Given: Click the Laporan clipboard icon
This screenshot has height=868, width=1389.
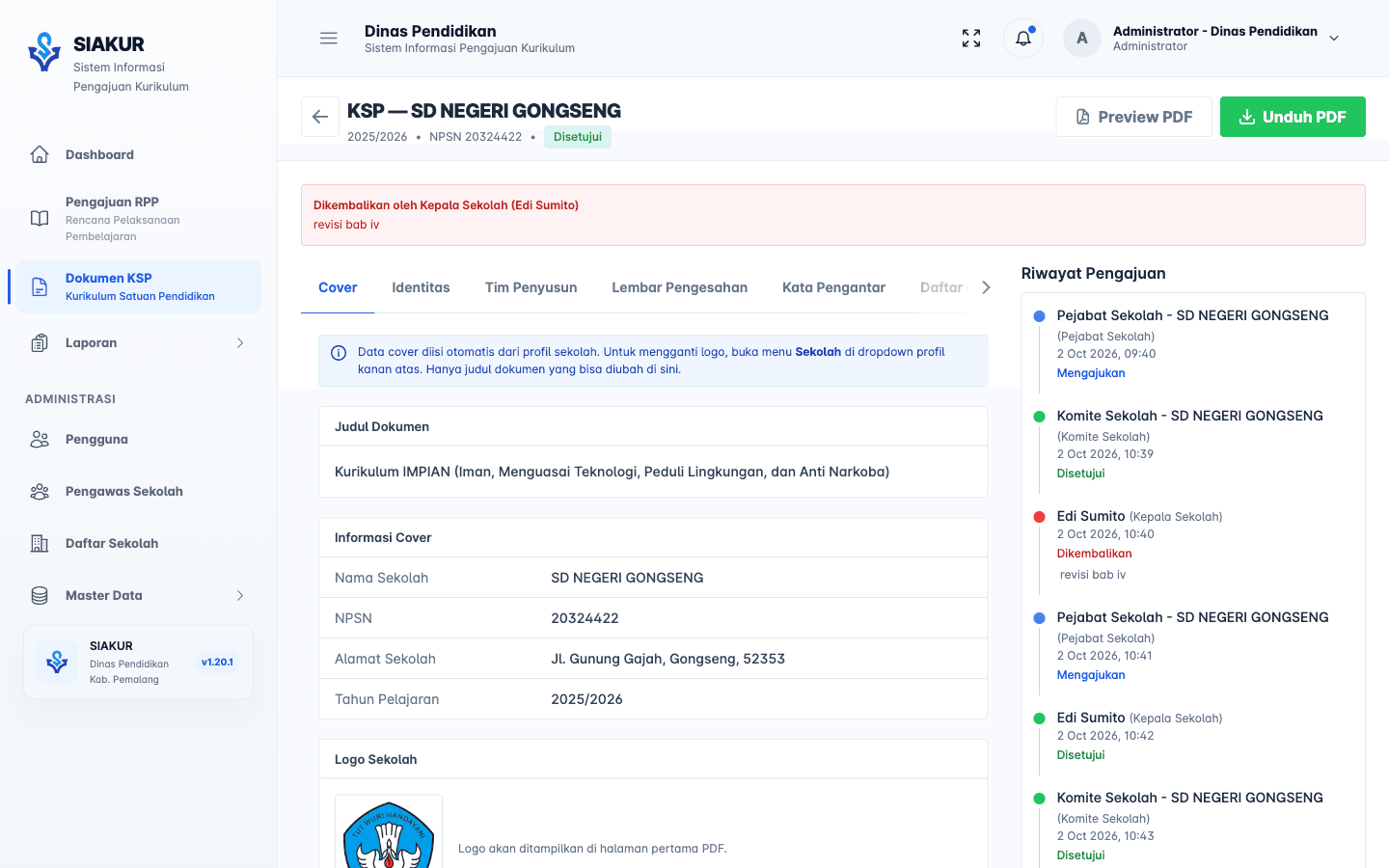Looking at the screenshot, I should point(40,342).
